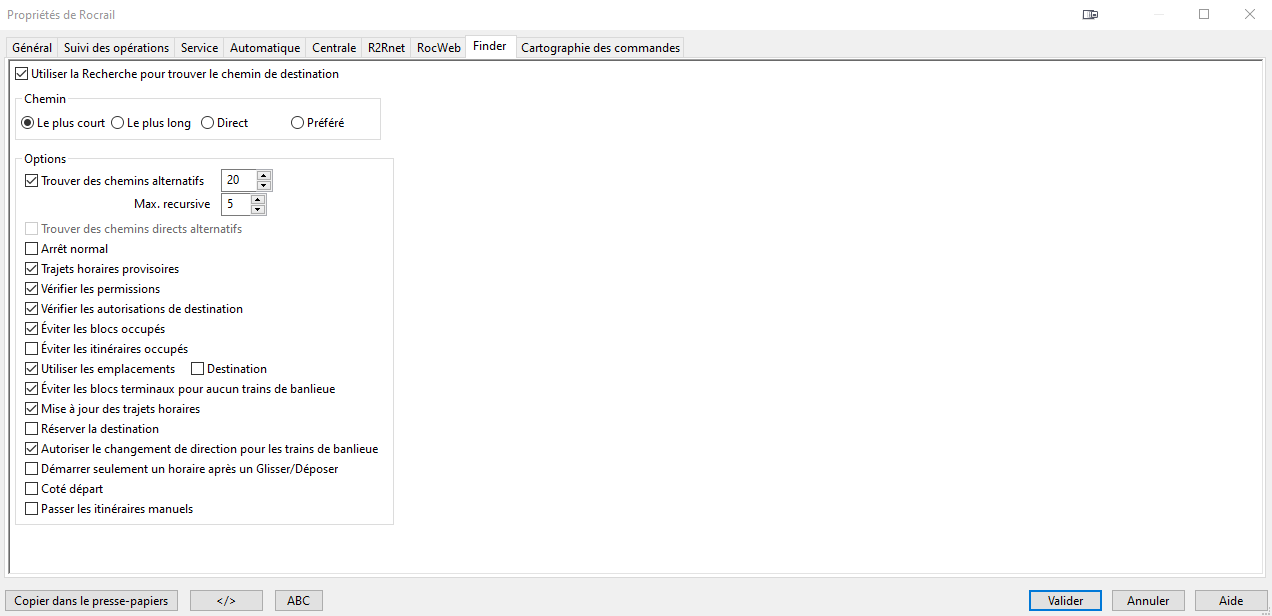Select the Le plus long radio option
1272x616 pixels.
click(x=118, y=123)
